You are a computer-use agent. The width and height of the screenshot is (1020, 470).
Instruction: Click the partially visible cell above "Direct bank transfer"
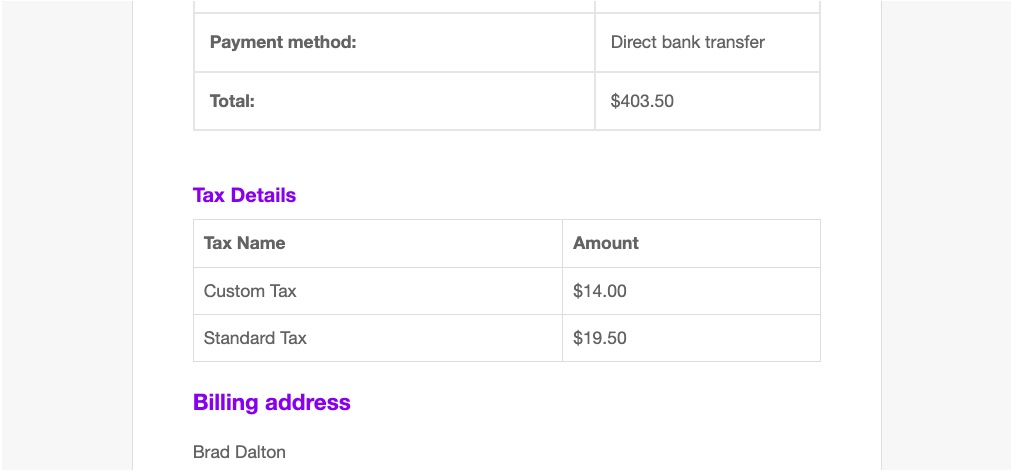point(707,6)
